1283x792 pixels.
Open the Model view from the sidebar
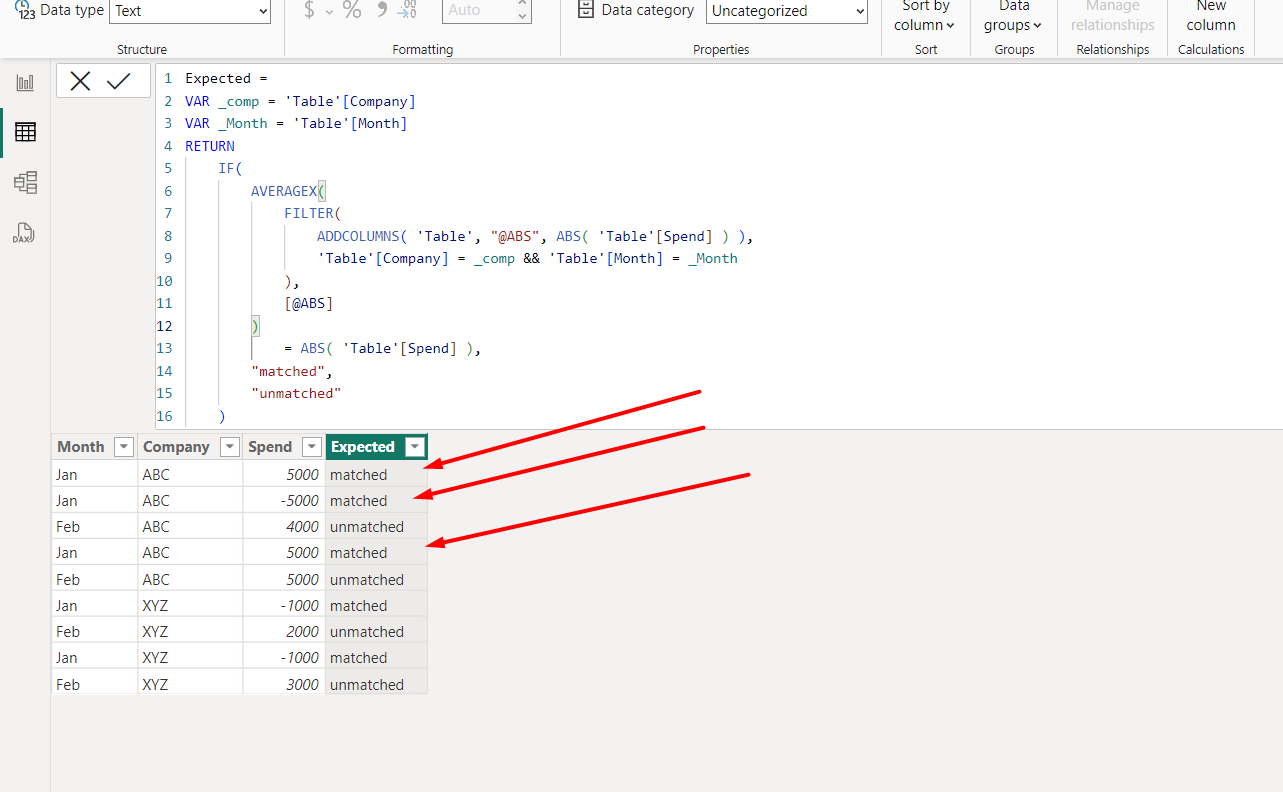25,182
